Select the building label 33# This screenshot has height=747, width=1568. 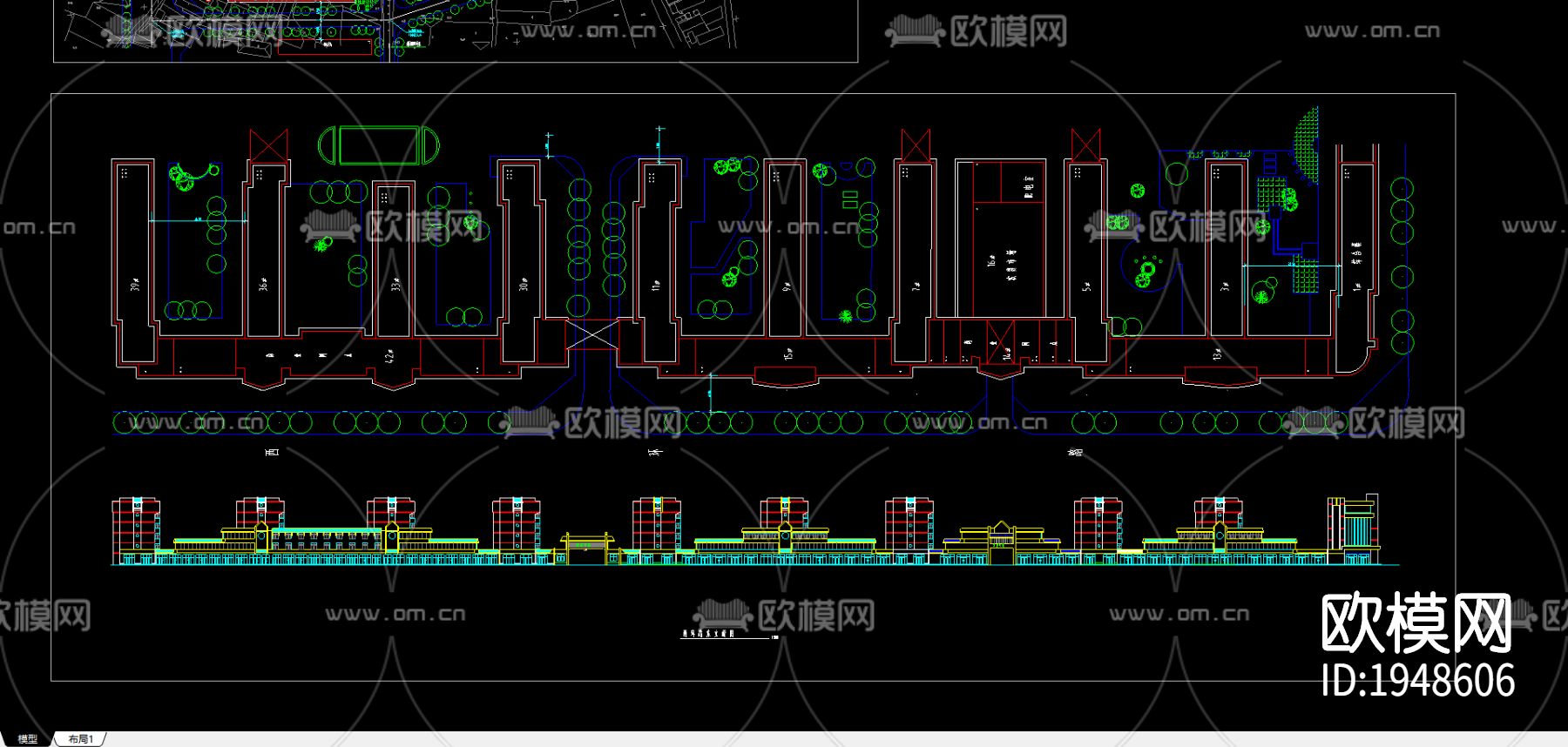point(395,284)
